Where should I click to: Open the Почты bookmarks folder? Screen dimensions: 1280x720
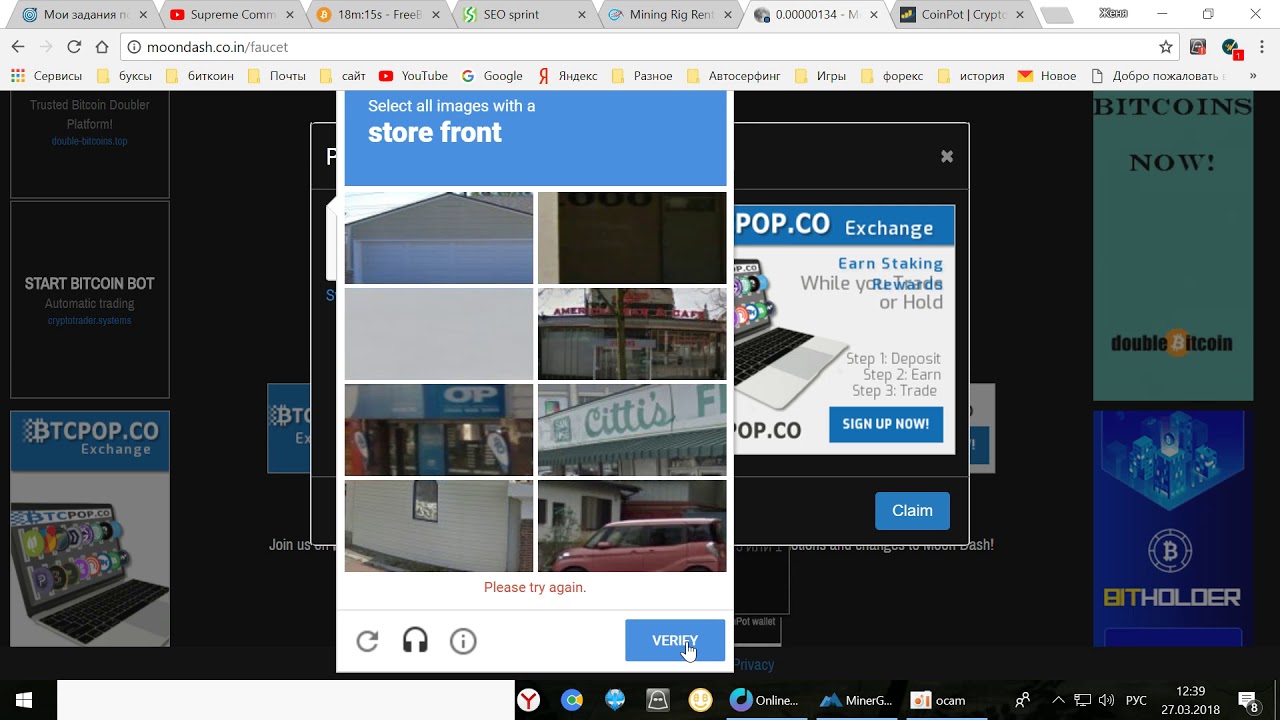click(x=276, y=76)
